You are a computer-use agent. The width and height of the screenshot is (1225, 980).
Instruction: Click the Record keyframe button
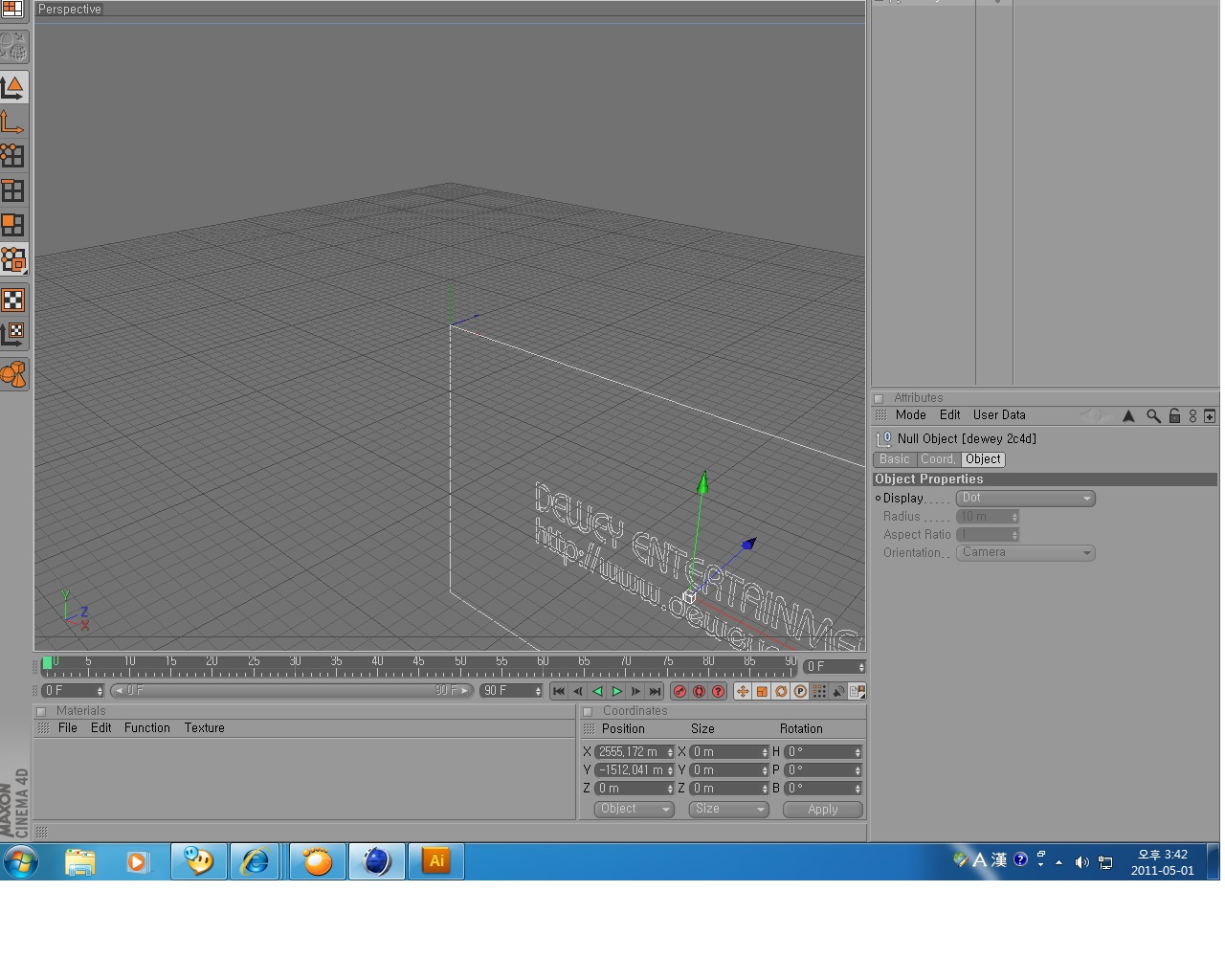pos(679,691)
